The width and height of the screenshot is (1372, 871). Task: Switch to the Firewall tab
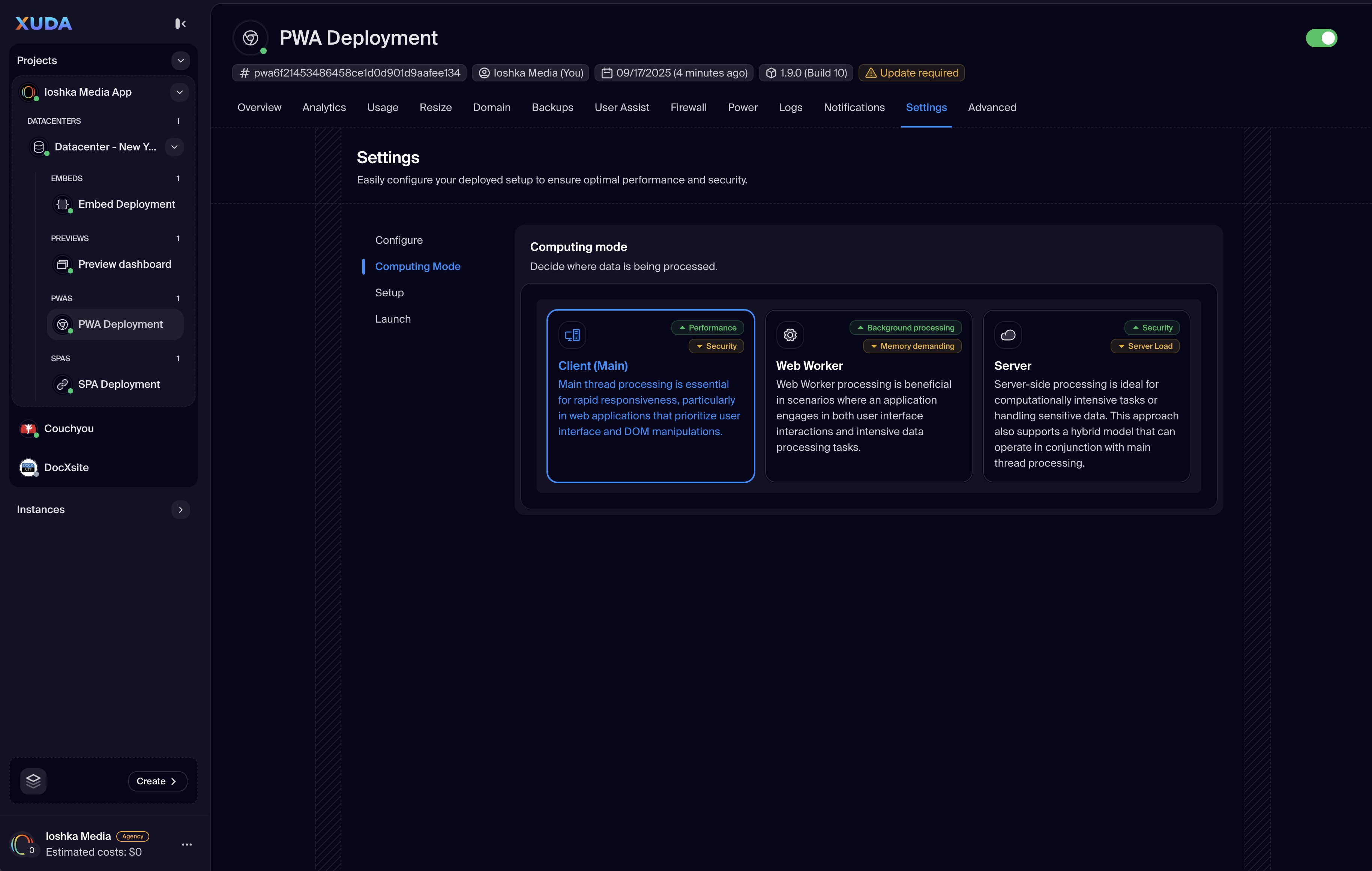click(688, 108)
